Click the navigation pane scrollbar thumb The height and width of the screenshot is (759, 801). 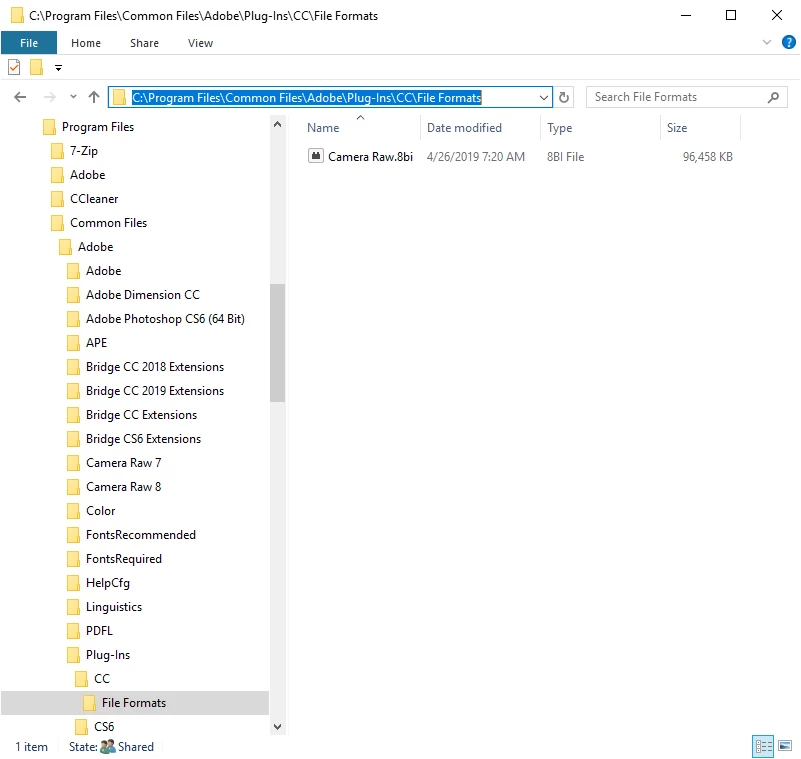pyautogui.click(x=277, y=343)
